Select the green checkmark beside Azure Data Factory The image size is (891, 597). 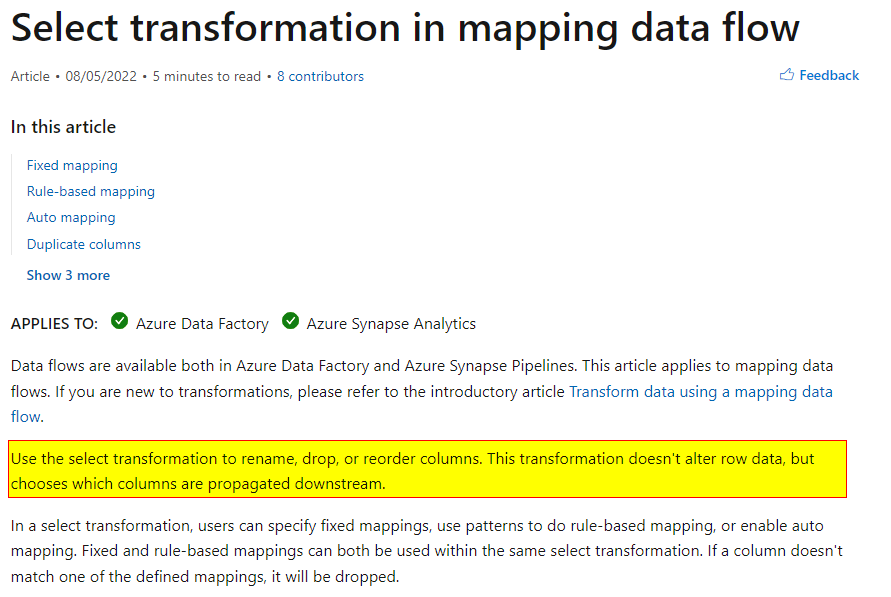tap(120, 321)
